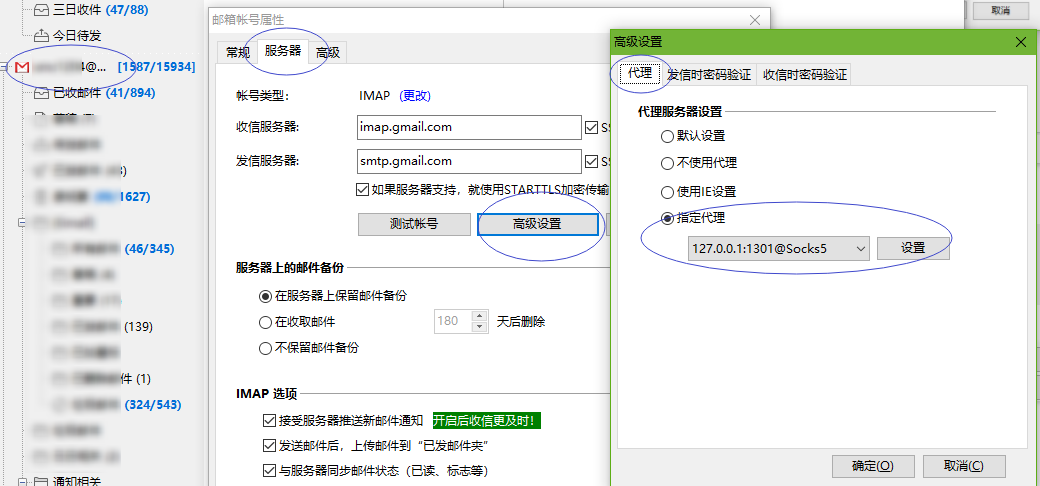Screen dimensions: 1040x486
Task: Click the 通知相关 folder icon
Action: (x=41, y=482)
